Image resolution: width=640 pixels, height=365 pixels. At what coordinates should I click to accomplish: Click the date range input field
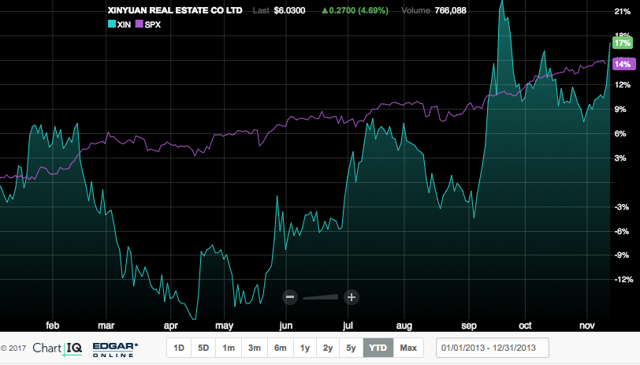pyautogui.click(x=492, y=348)
